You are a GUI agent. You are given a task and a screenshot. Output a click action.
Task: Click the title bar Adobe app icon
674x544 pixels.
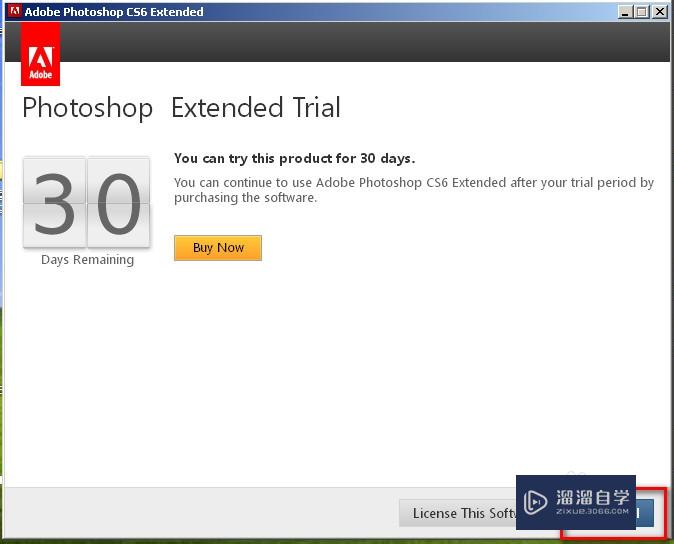15,11
